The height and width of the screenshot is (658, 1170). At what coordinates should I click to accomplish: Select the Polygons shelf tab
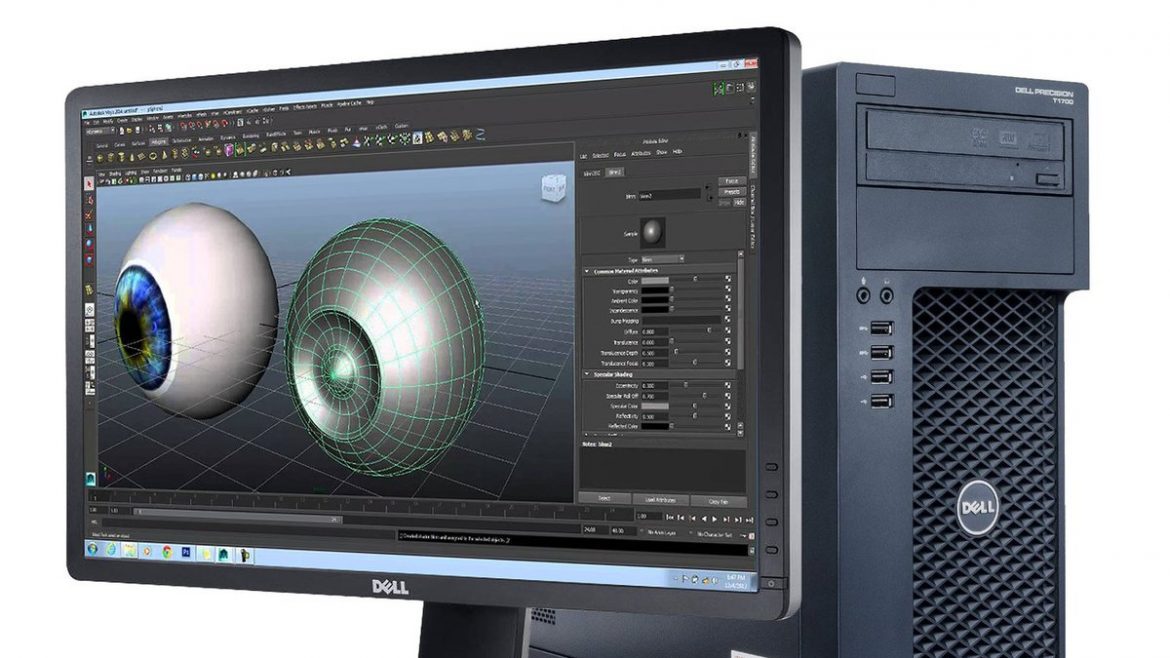[x=159, y=142]
